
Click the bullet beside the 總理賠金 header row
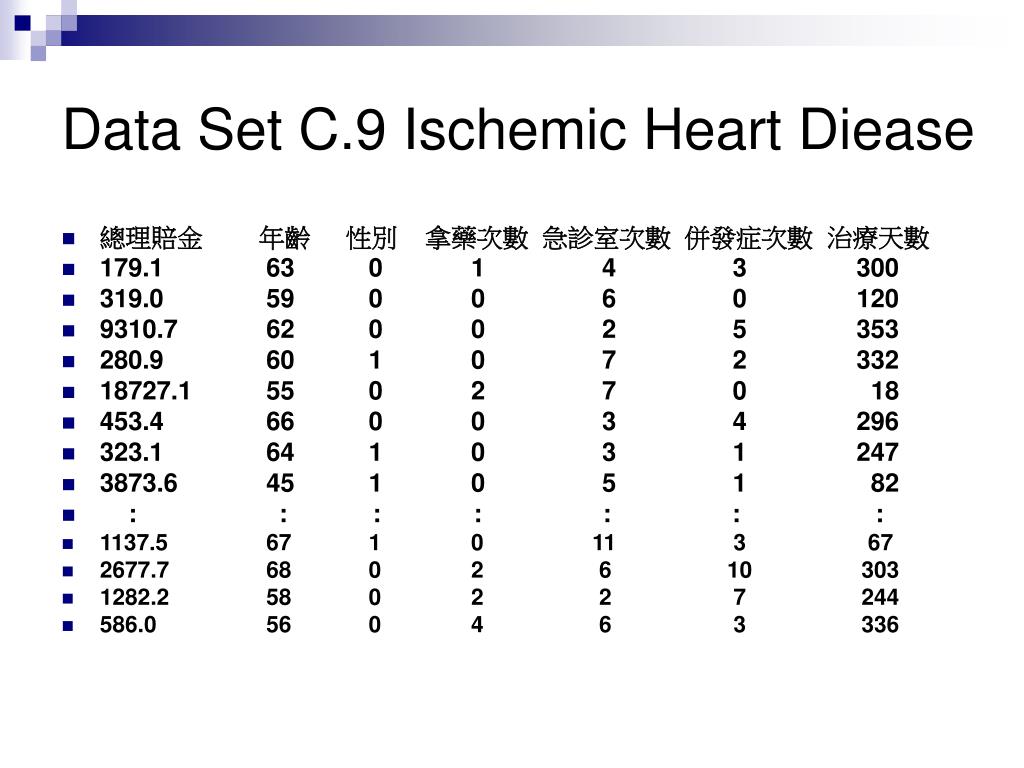click(x=69, y=238)
